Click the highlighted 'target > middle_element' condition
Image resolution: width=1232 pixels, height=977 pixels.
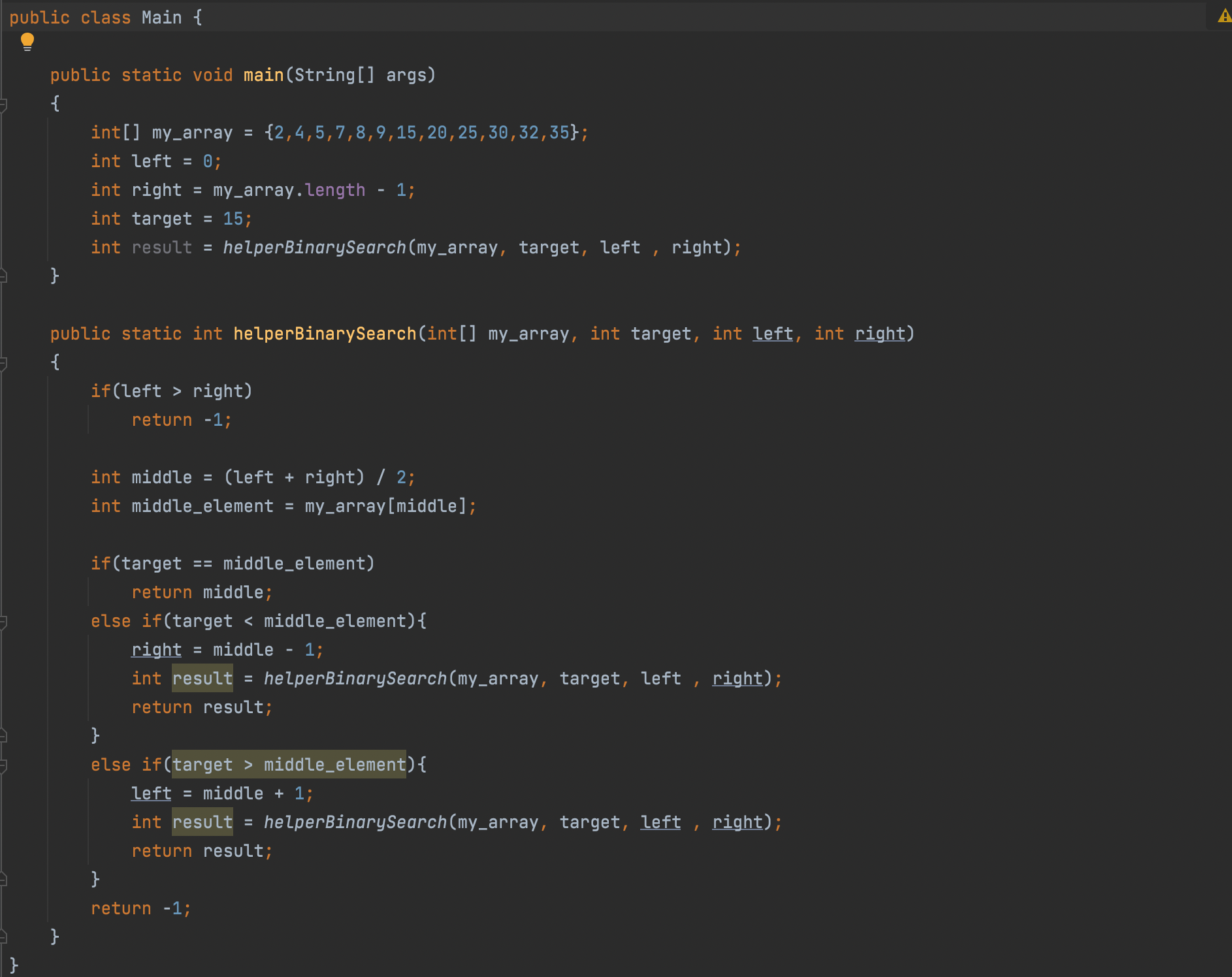click(x=289, y=765)
